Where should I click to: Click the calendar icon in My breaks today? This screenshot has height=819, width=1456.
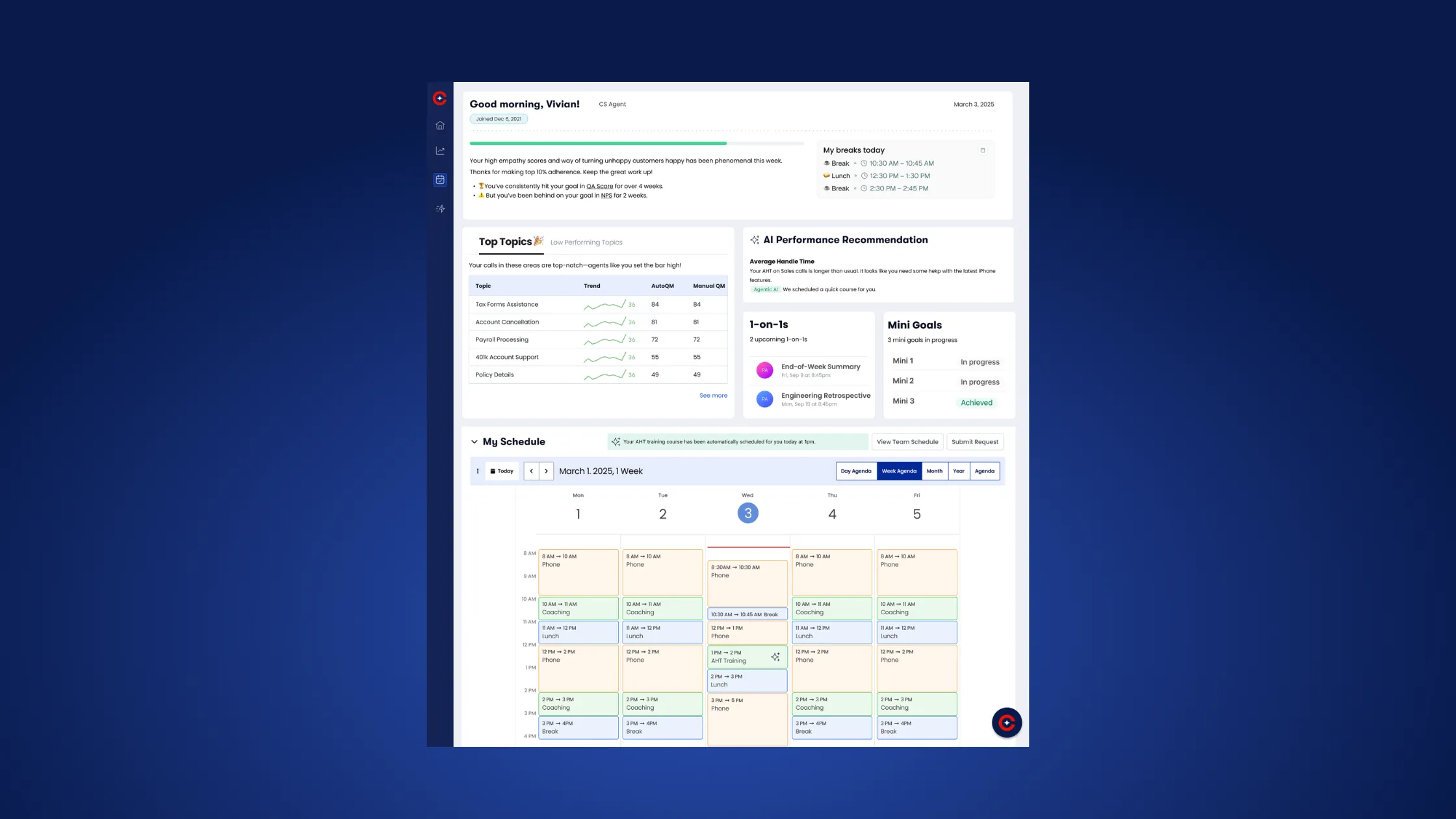982,150
